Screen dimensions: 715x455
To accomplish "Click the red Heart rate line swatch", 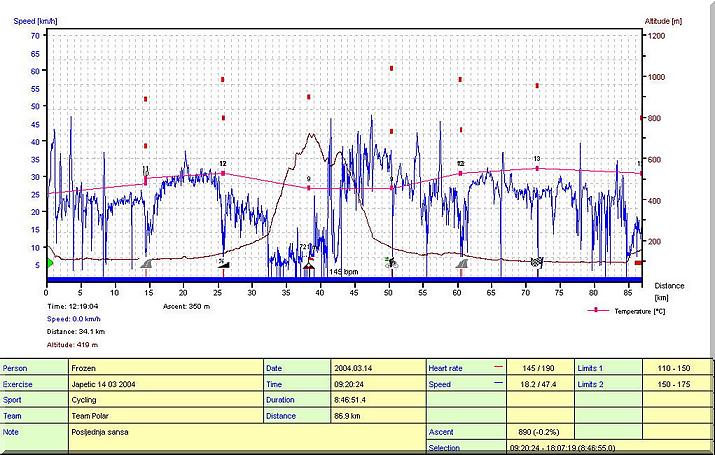I will [x=498, y=367].
